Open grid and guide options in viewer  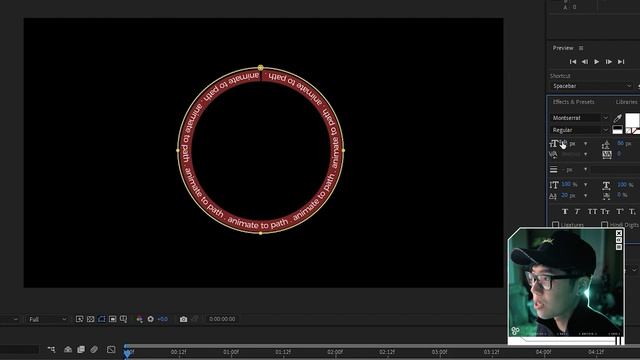click(x=123, y=319)
